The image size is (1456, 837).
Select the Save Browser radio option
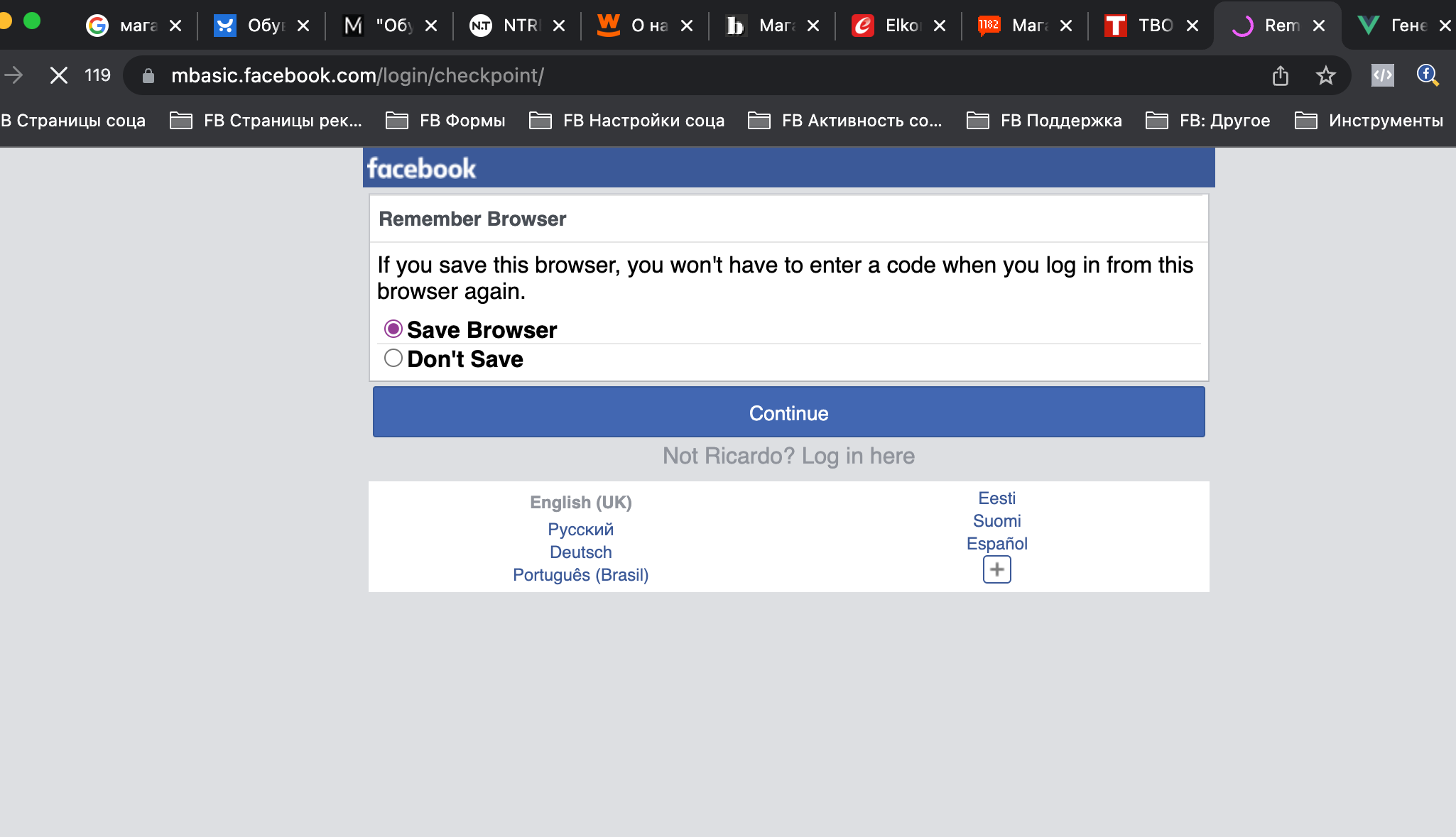coord(393,329)
